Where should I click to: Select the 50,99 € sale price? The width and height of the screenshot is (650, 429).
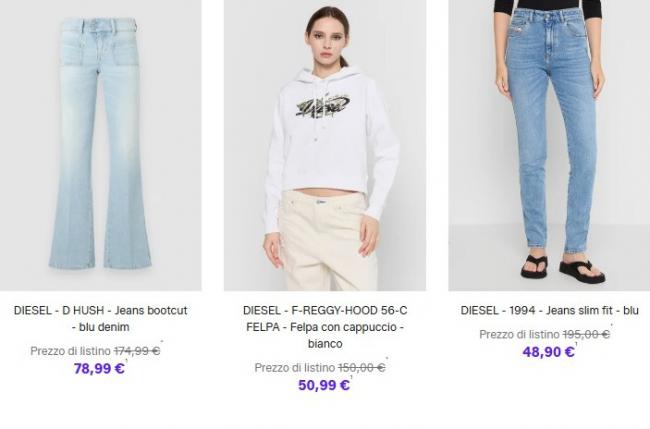pyautogui.click(x=324, y=385)
